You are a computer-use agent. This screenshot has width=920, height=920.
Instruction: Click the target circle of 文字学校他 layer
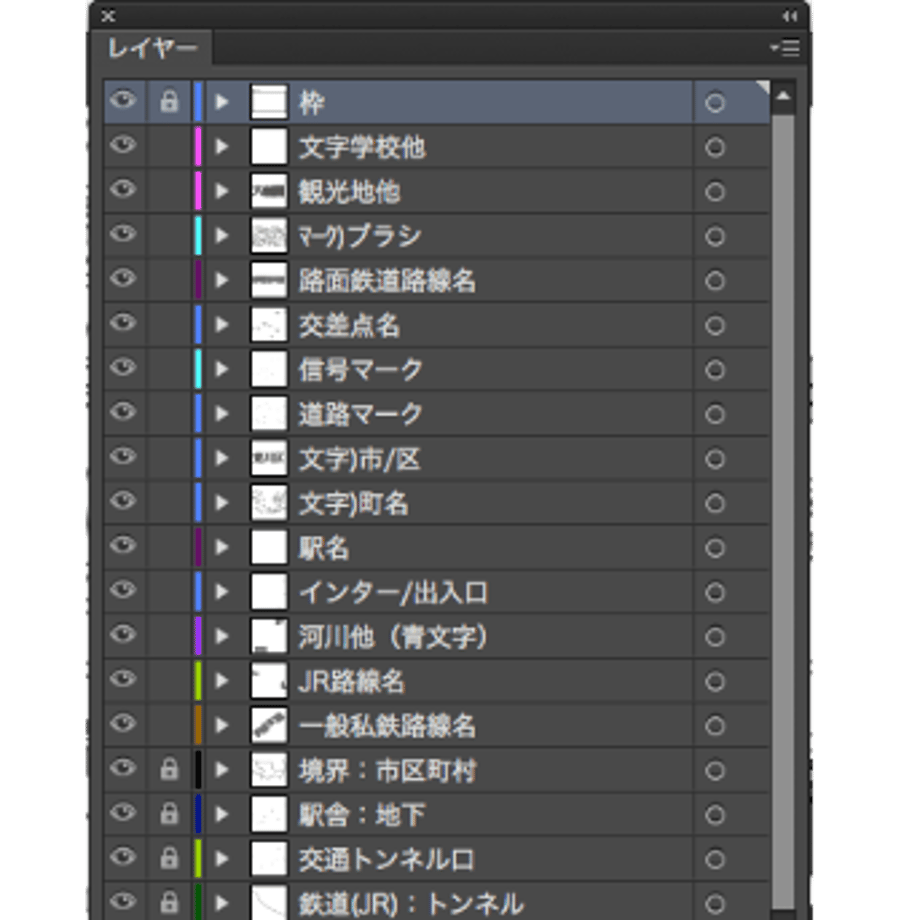click(715, 147)
